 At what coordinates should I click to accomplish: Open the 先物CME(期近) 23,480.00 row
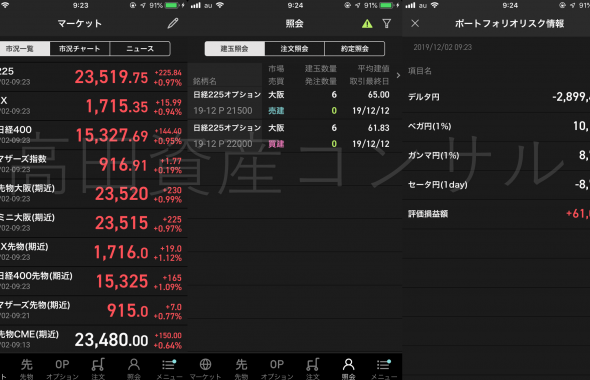(x=93, y=340)
